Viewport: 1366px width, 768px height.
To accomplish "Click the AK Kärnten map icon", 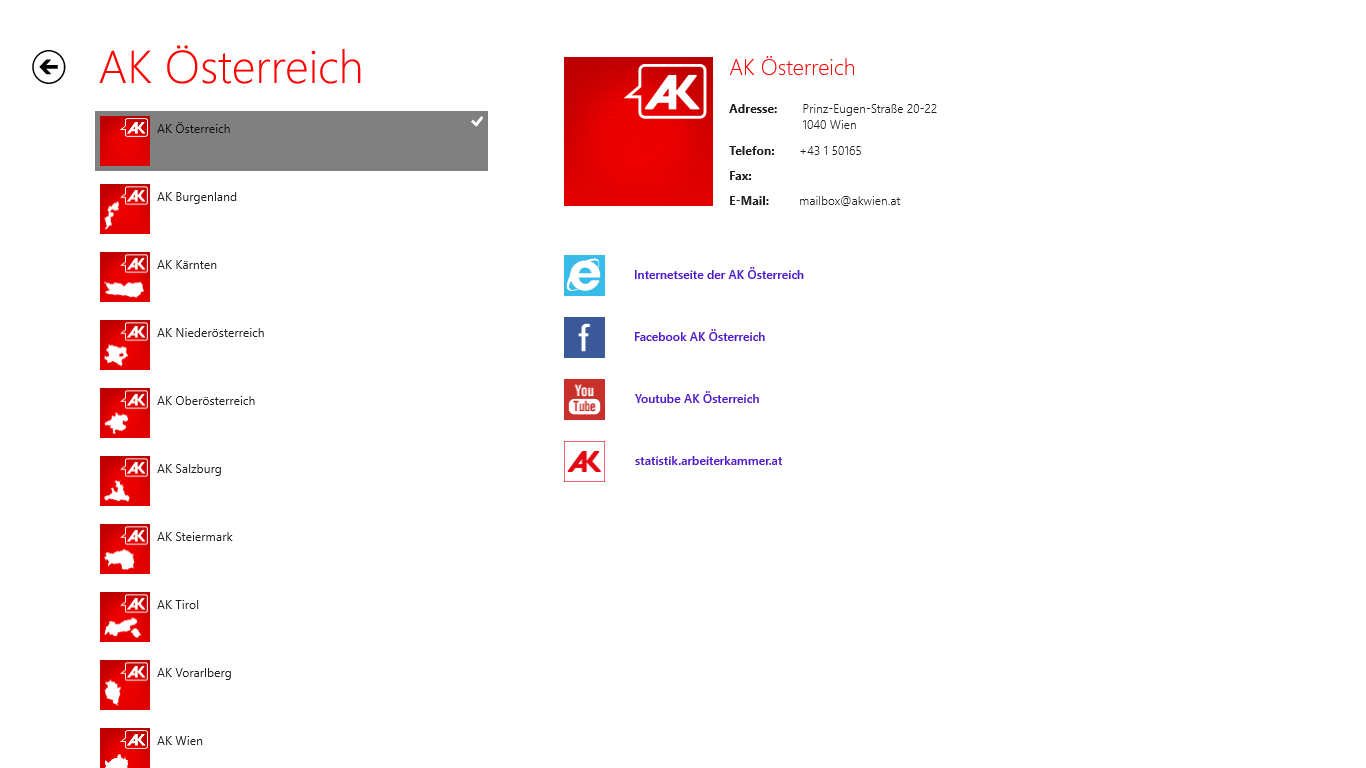I will (x=125, y=277).
